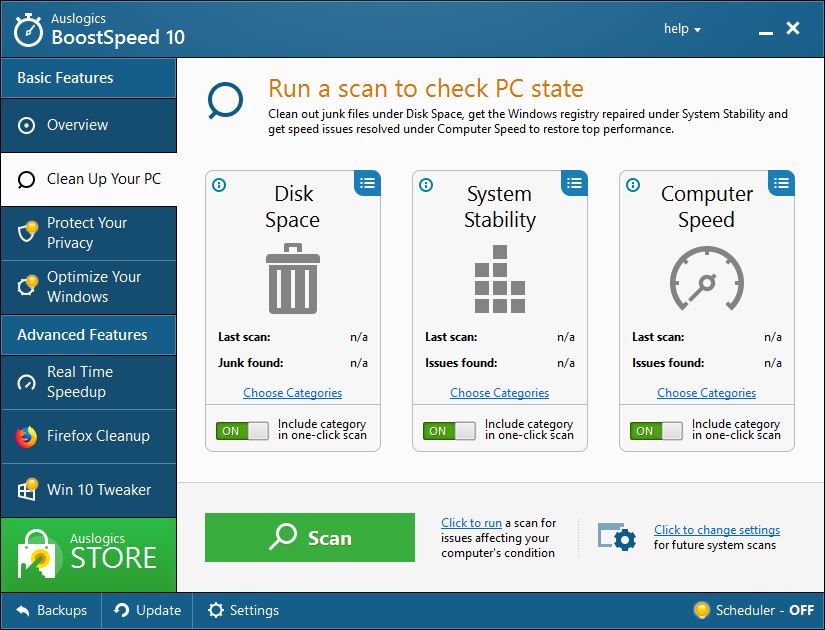
Task: Click 'Issues found:' label in System Stability
Action: tap(461, 363)
